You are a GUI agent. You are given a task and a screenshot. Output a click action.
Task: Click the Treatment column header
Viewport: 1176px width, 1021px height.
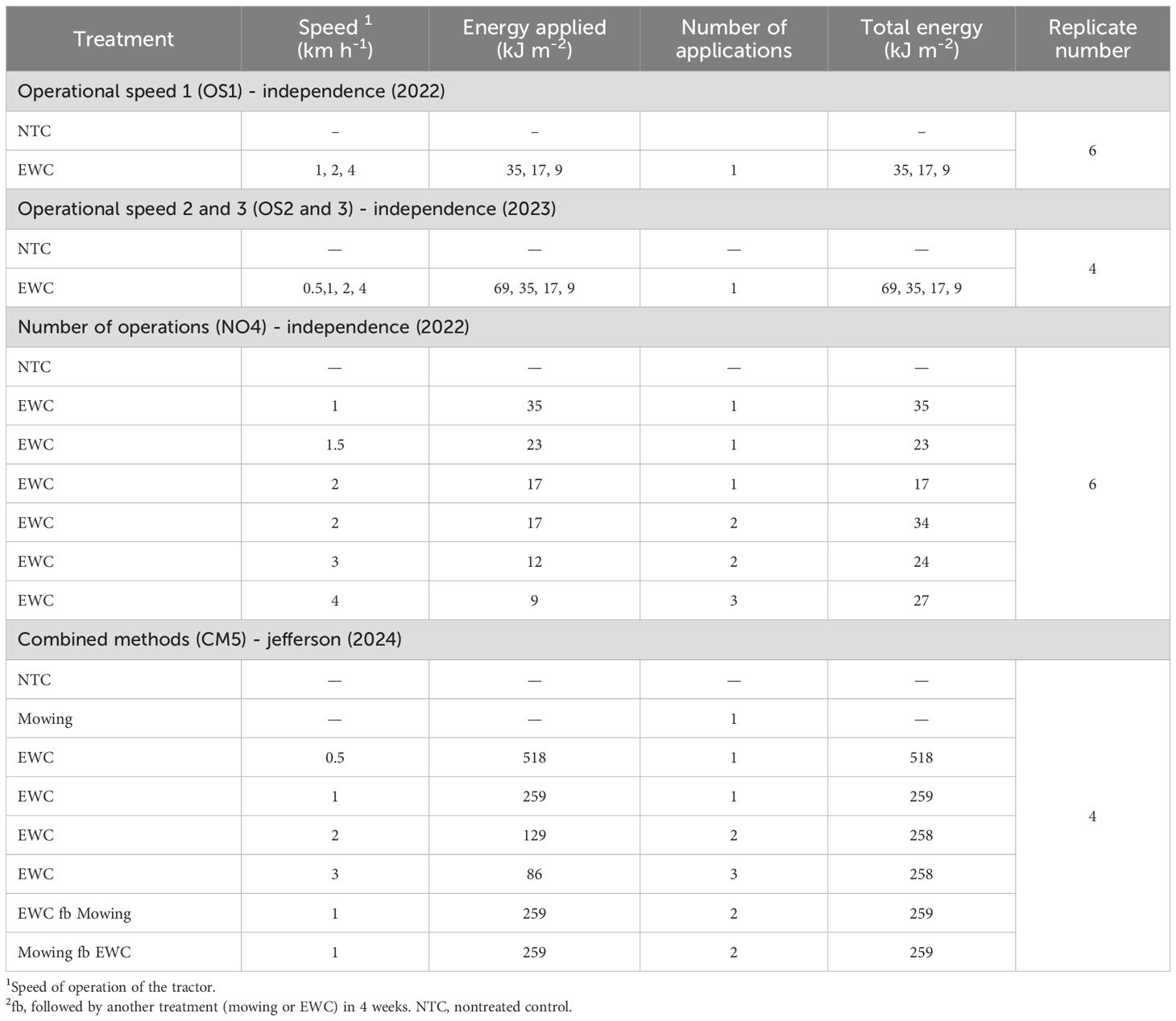(x=123, y=39)
